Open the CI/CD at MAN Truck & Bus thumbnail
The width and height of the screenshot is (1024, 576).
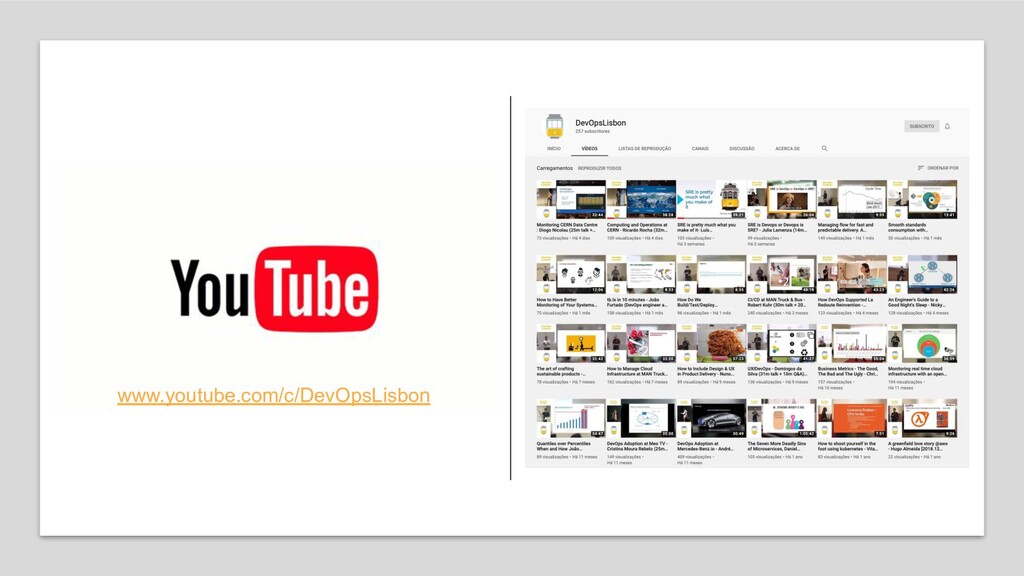pyautogui.click(x=782, y=274)
